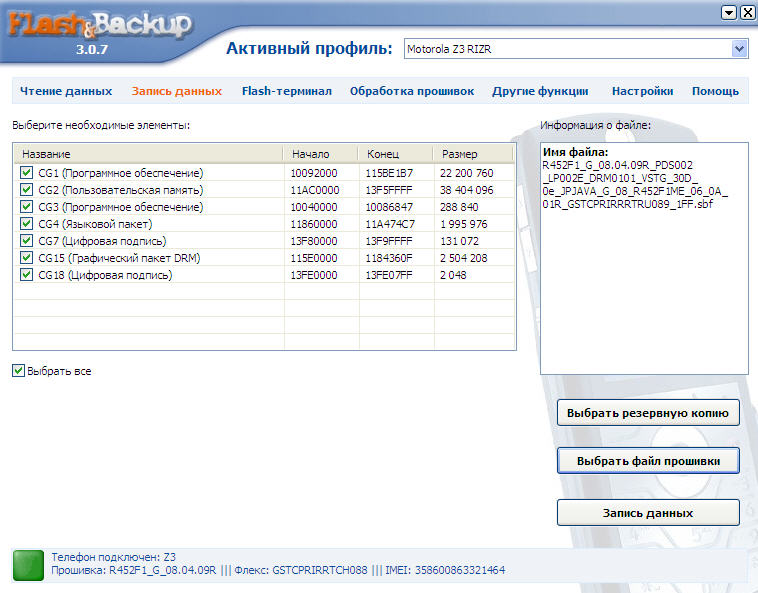Sort by the Название column header
Screen dimensions: 758x593
[x=148, y=154]
